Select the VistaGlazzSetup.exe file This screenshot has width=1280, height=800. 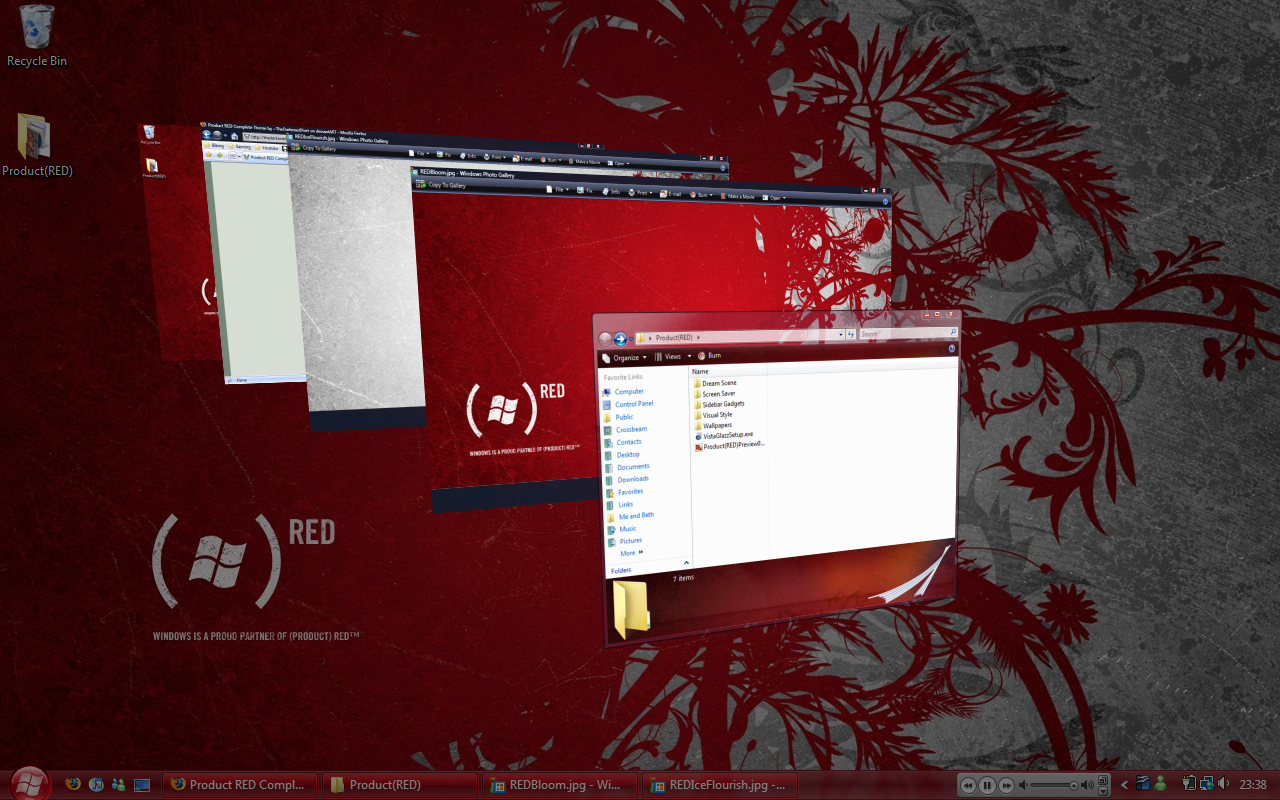[x=728, y=435]
